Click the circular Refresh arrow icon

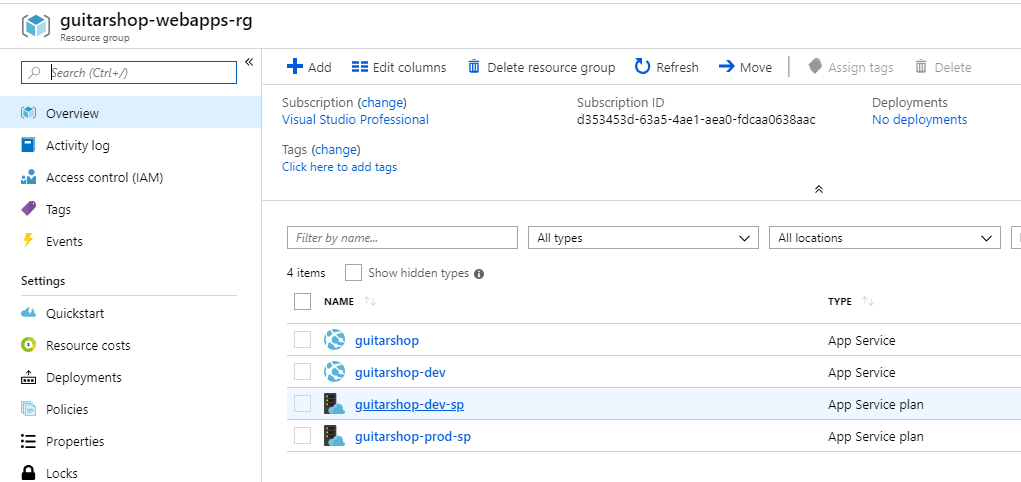click(x=643, y=66)
